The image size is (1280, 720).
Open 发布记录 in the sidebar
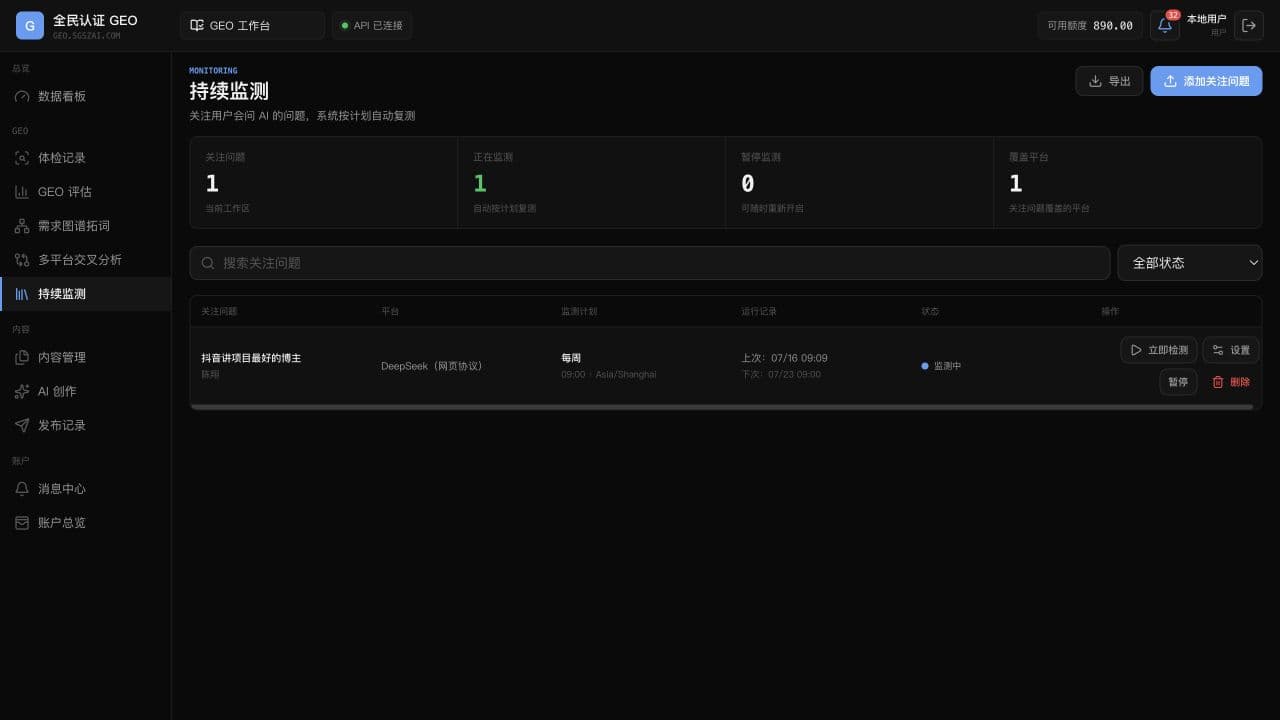[x=85, y=425]
